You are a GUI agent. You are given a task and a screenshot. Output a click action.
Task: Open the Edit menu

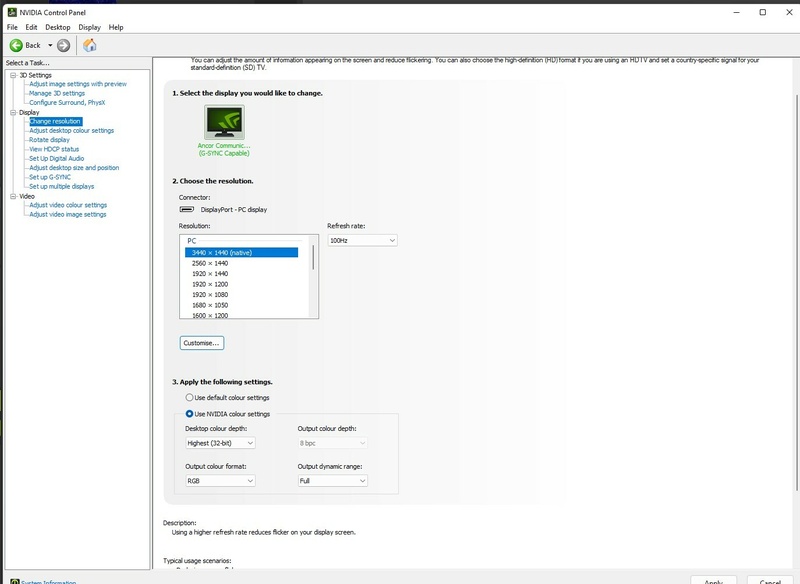pyautogui.click(x=31, y=27)
